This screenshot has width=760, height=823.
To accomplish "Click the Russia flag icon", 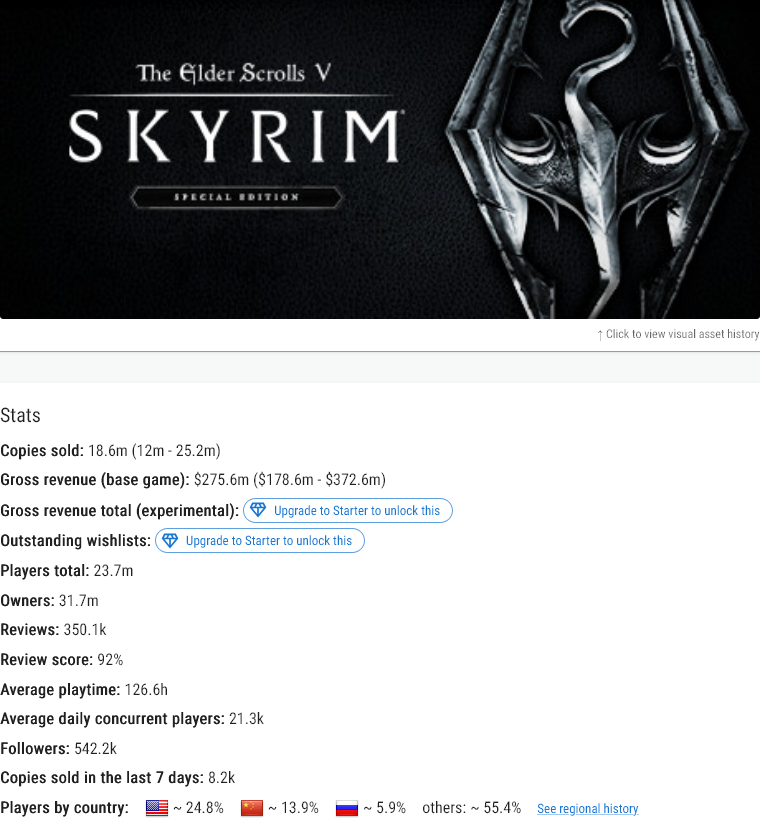I will (347, 808).
